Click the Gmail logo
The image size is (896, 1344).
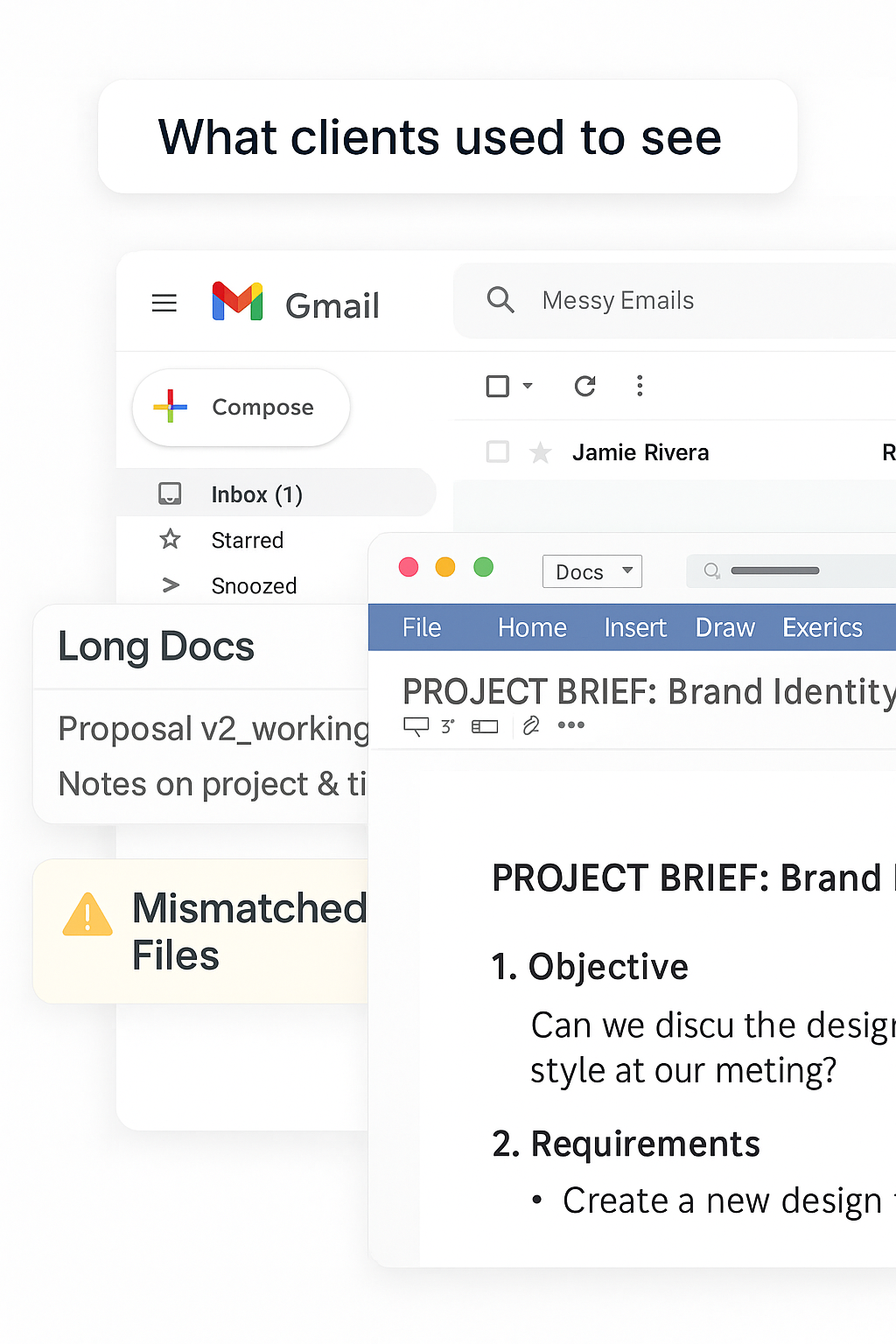[236, 302]
